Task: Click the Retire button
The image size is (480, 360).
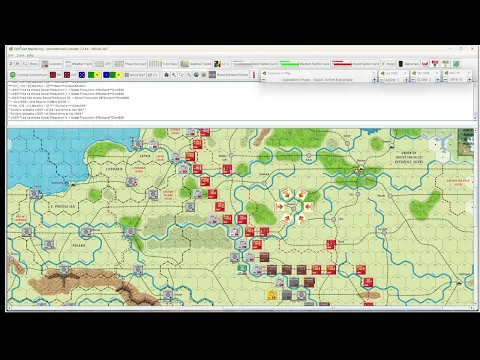Action: coord(33,64)
